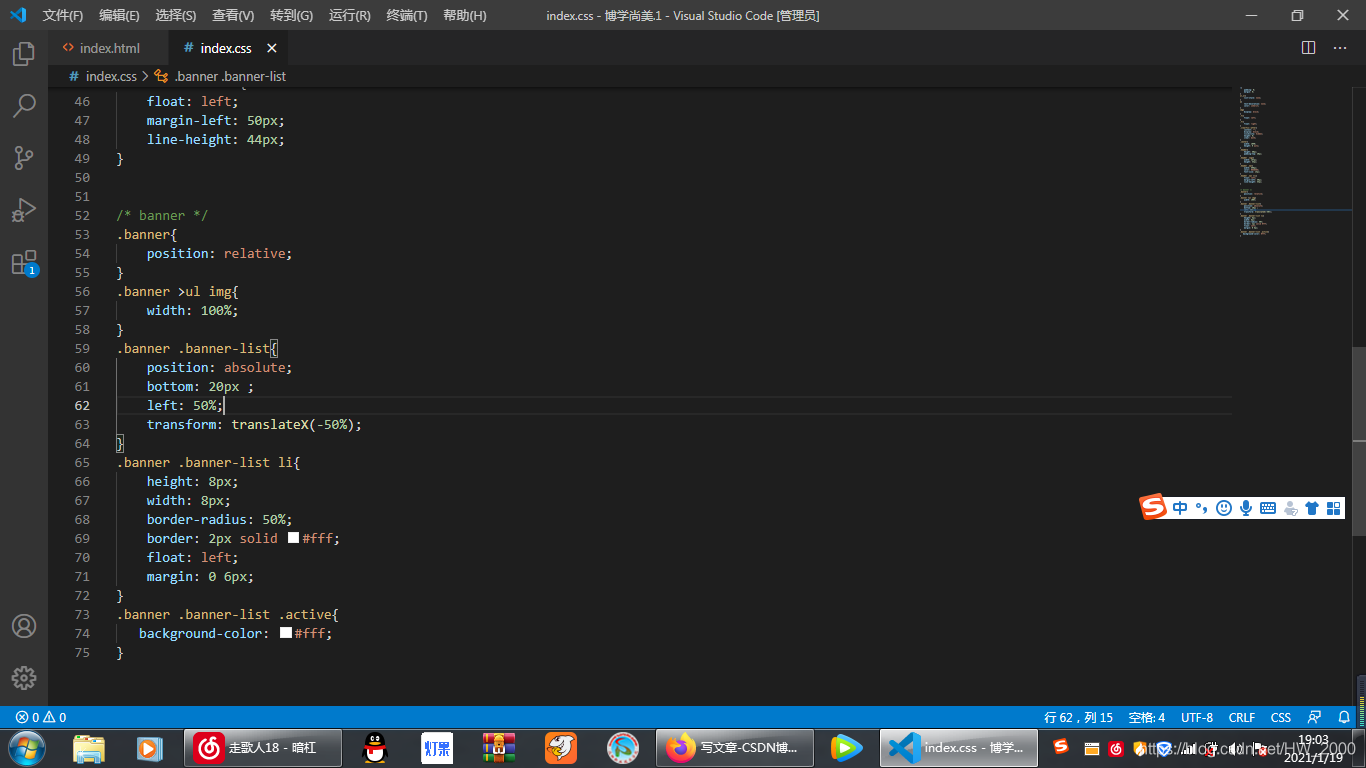Open the Explorer view in activity bar
This screenshot has width=1366, height=768.
pyautogui.click(x=24, y=54)
